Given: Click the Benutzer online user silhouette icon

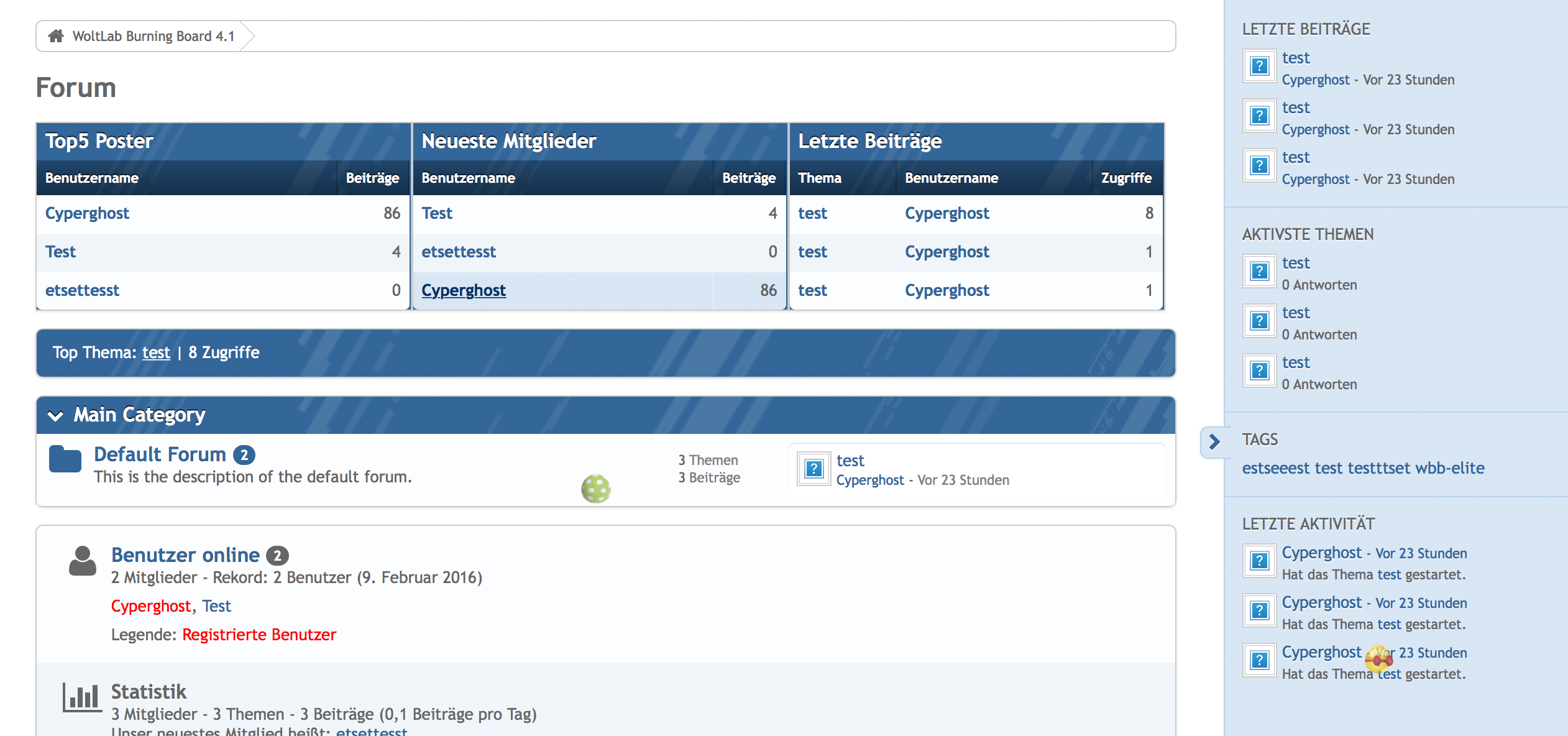Looking at the screenshot, I should [82, 561].
